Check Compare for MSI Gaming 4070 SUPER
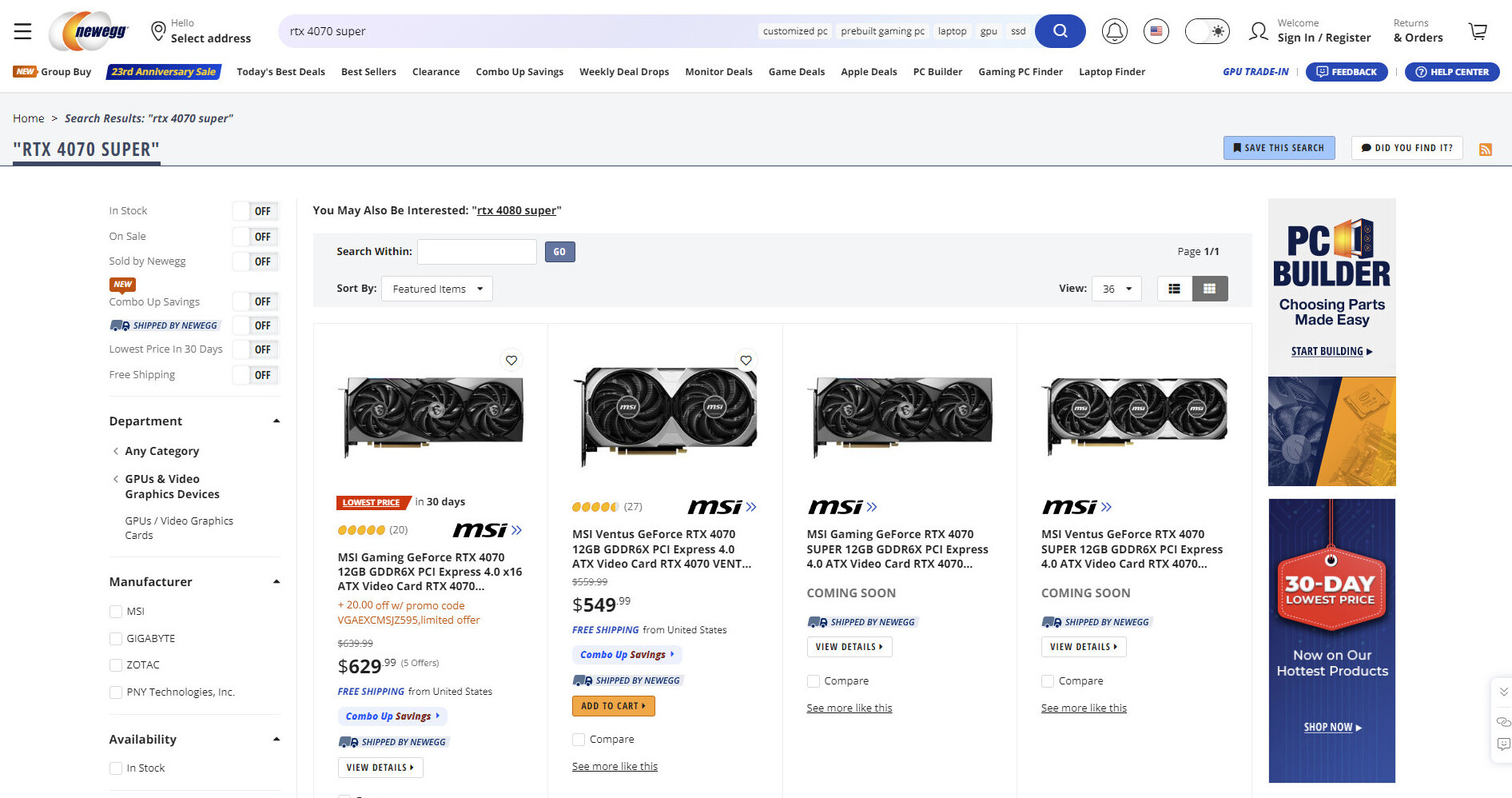Image resolution: width=1512 pixels, height=798 pixels. pyautogui.click(x=814, y=681)
